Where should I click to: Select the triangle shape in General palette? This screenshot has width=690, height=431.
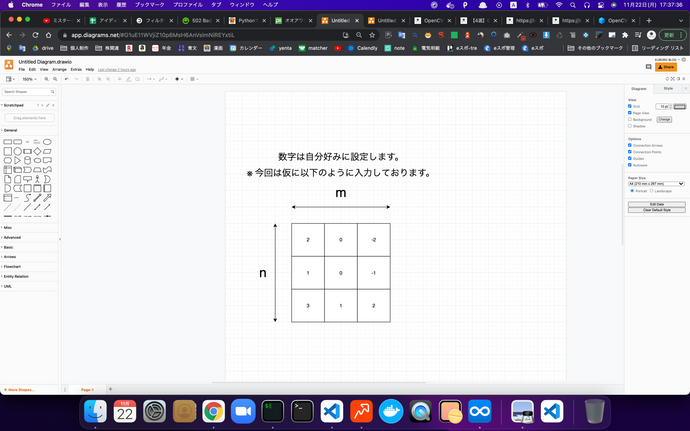(x=18, y=160)
